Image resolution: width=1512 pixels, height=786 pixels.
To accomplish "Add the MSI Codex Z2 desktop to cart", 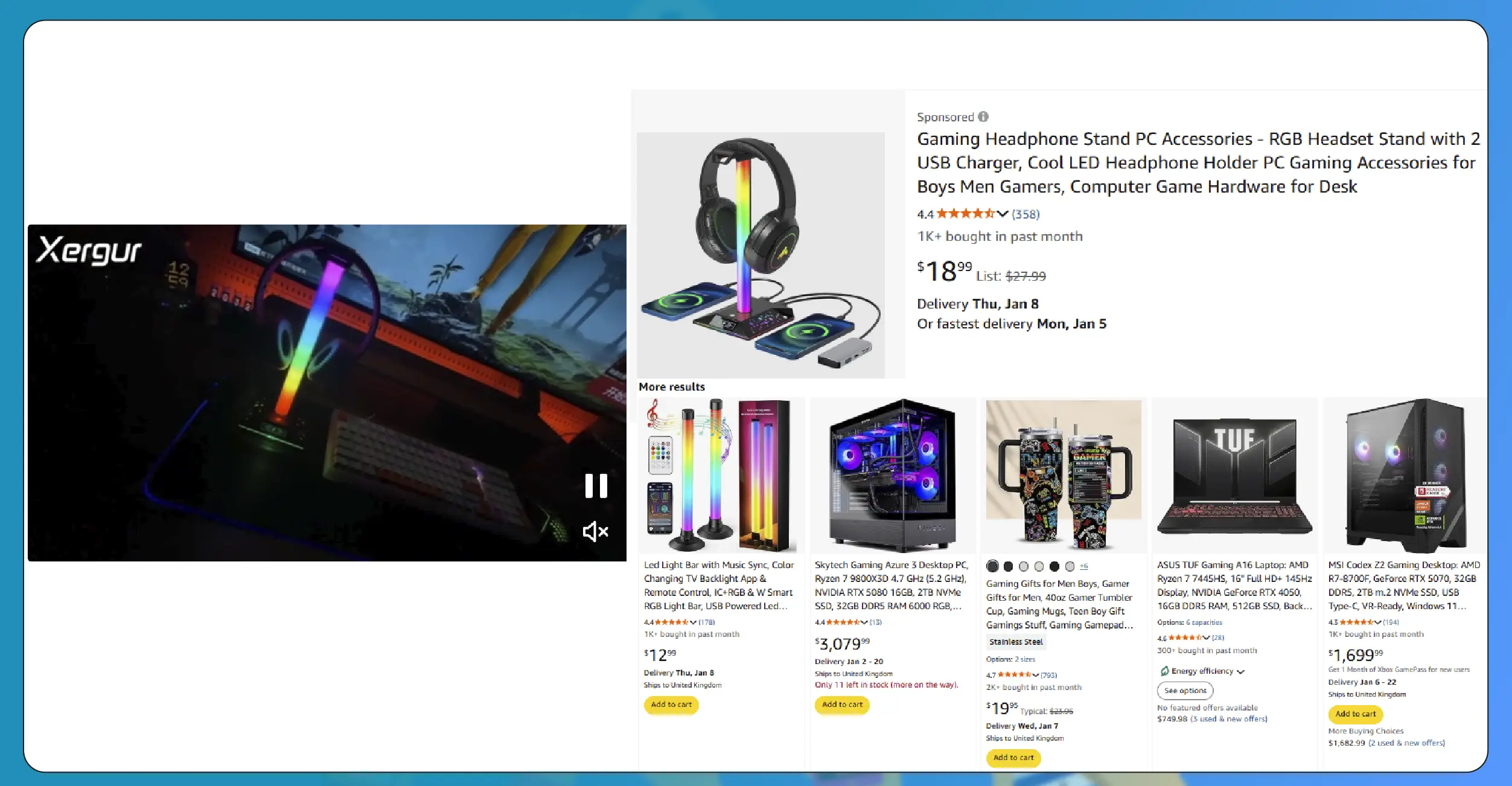I will (x=1355, y=714).
